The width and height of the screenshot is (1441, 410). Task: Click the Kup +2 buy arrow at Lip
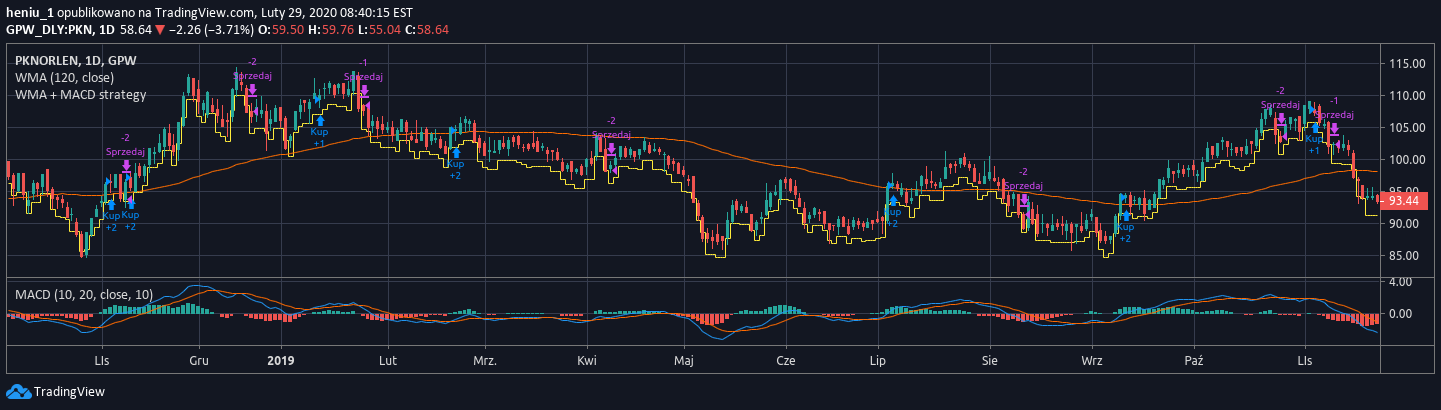(893, 201)
